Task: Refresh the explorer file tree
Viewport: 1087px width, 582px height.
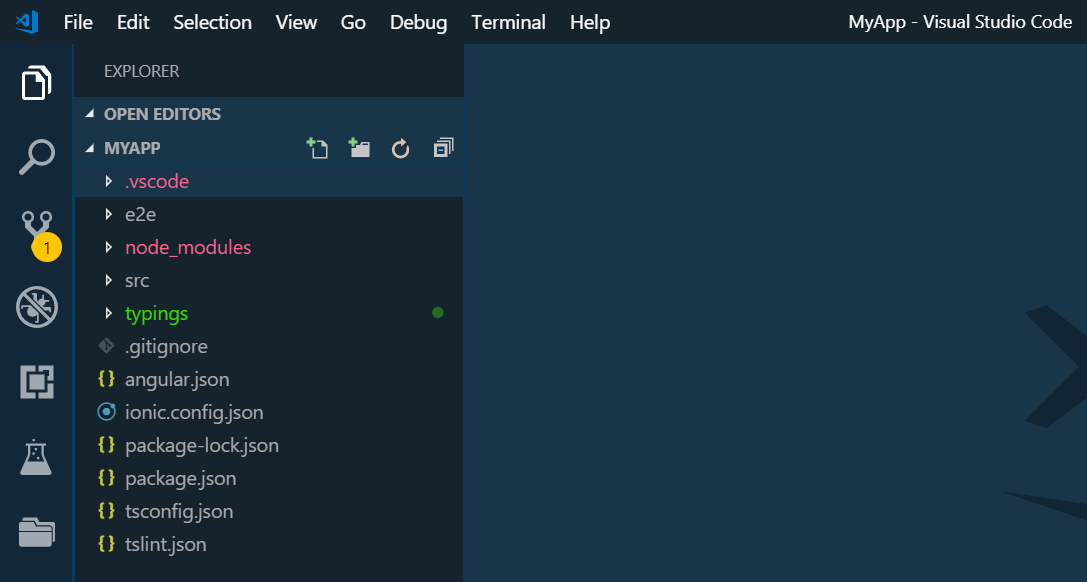Action: (x=401, y=149)
